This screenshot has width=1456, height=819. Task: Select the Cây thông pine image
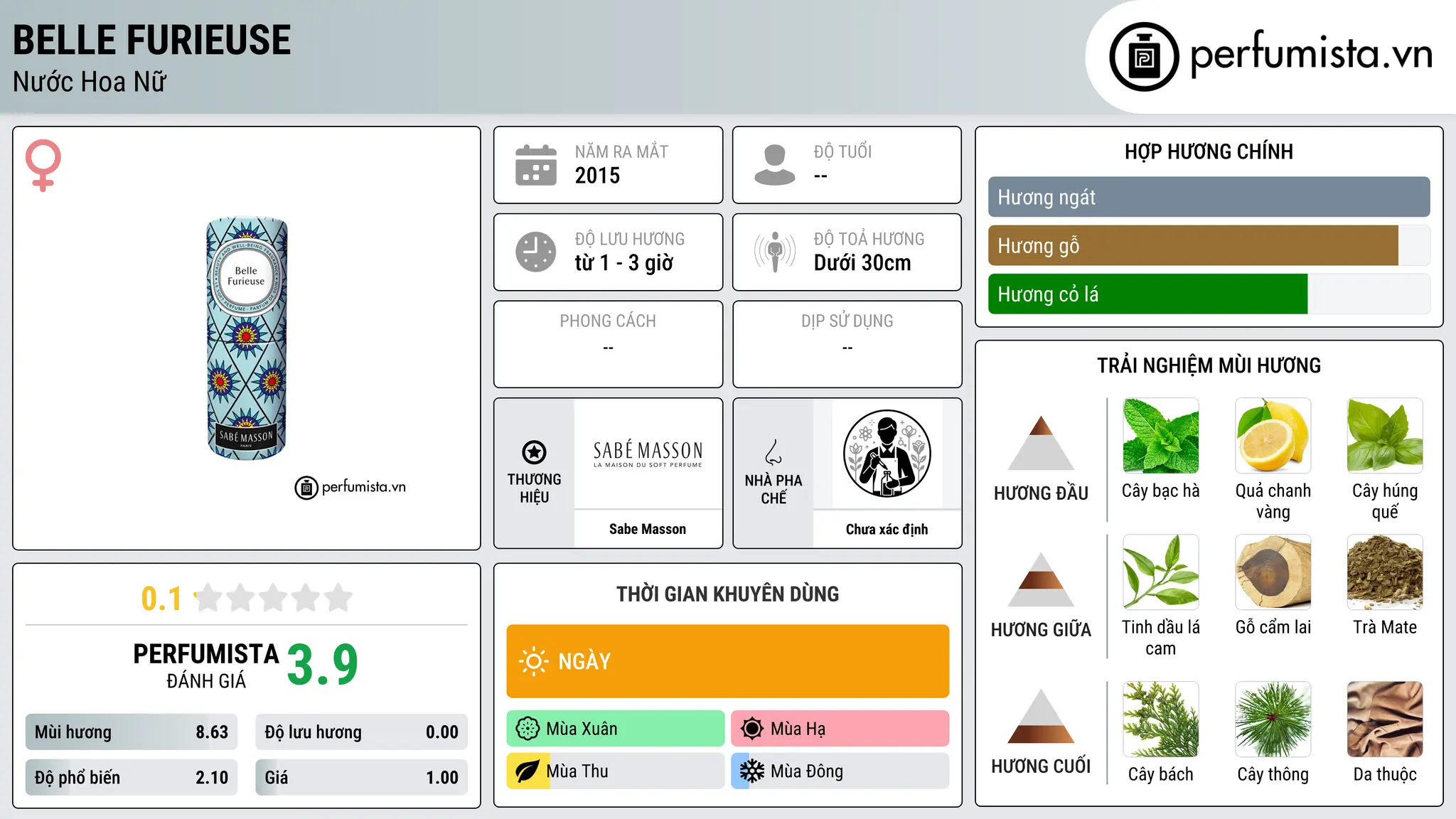pos(1273,719)
